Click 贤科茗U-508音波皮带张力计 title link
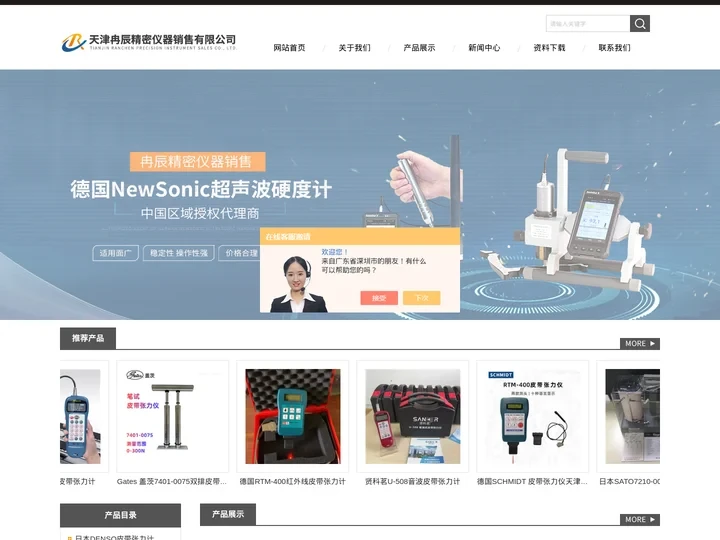720x540 pixels. [x=412, y=481]
